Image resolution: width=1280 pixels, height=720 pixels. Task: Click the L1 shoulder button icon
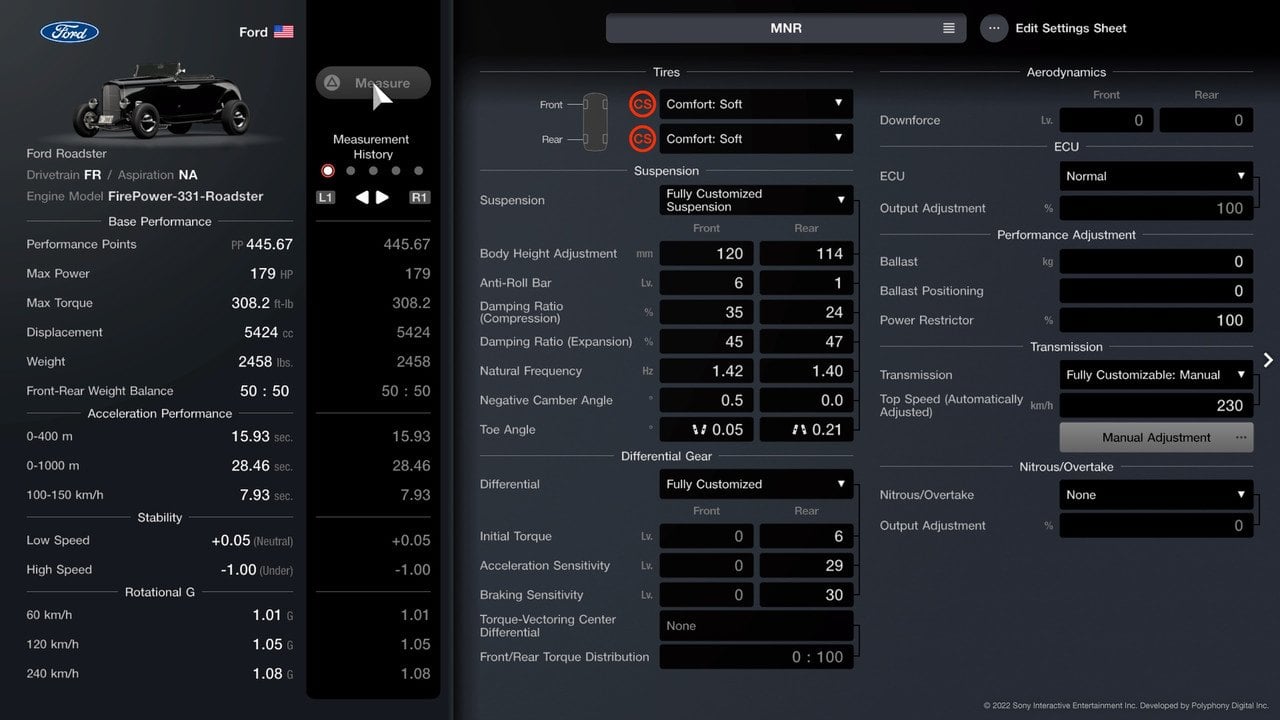(326, 198)
